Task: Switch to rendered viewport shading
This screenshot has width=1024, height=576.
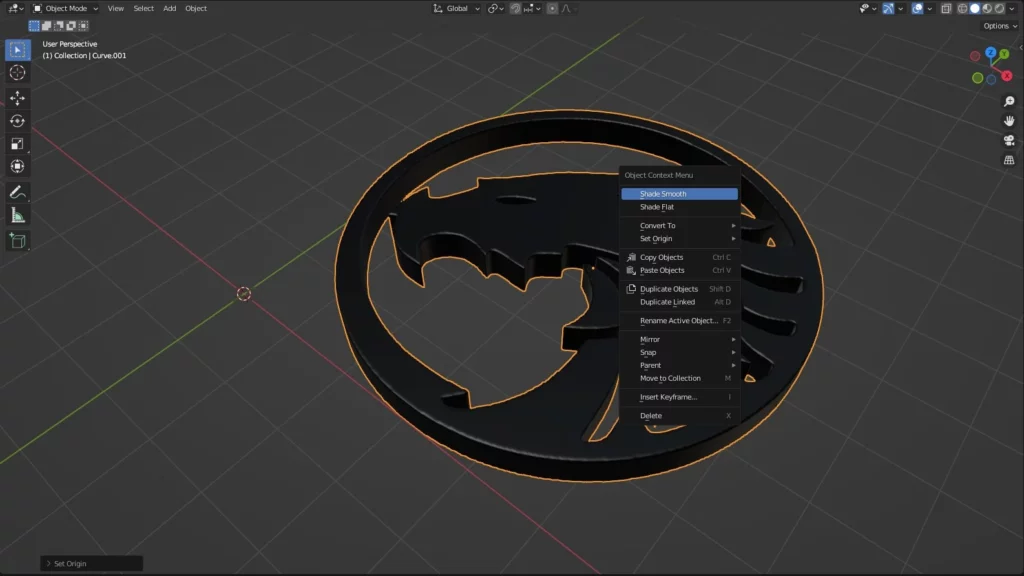Action: tap(999, 8)
